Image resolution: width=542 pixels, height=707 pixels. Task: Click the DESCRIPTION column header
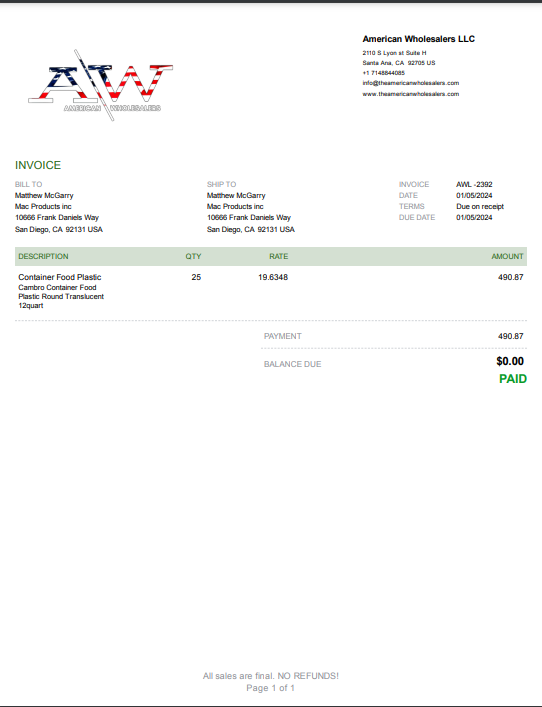click(x=43, y=256)
